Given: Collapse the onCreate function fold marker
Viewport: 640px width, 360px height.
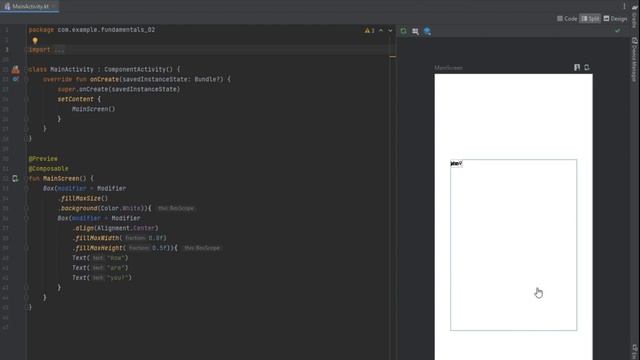Looking at the screenshot, I should coord(27,79).
